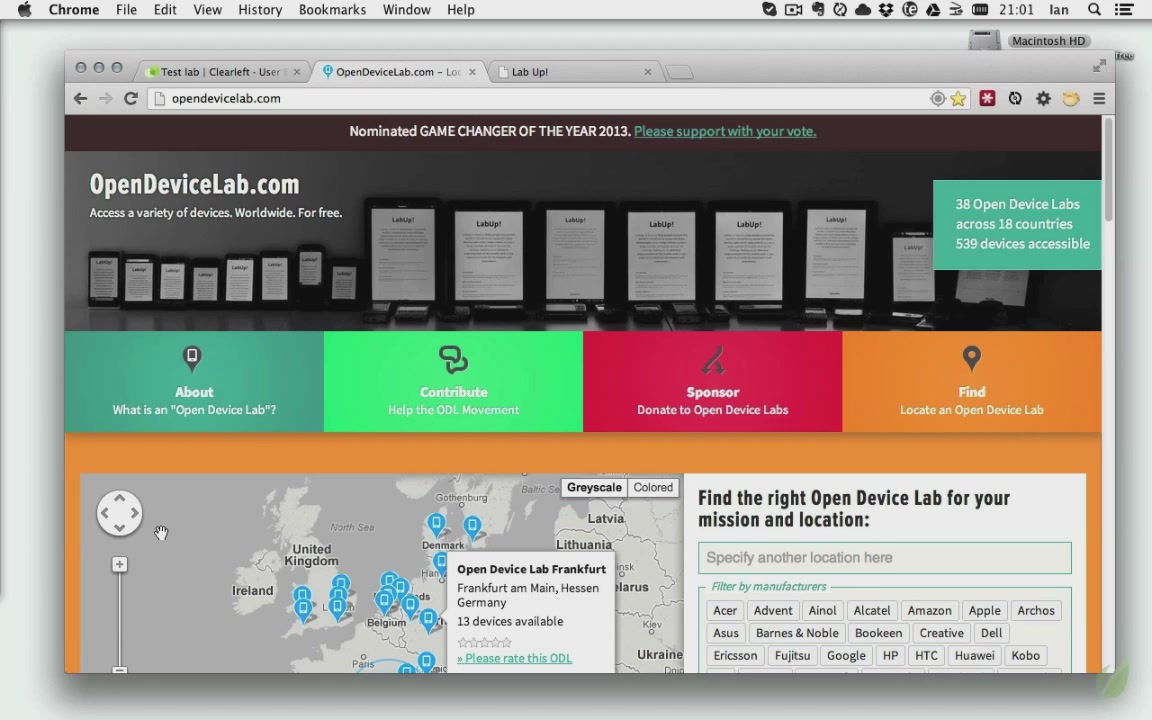Viewport: 1152px width, 720px height.
Task: Click the Google Drive menu bar icon
Action: (933, 10)
